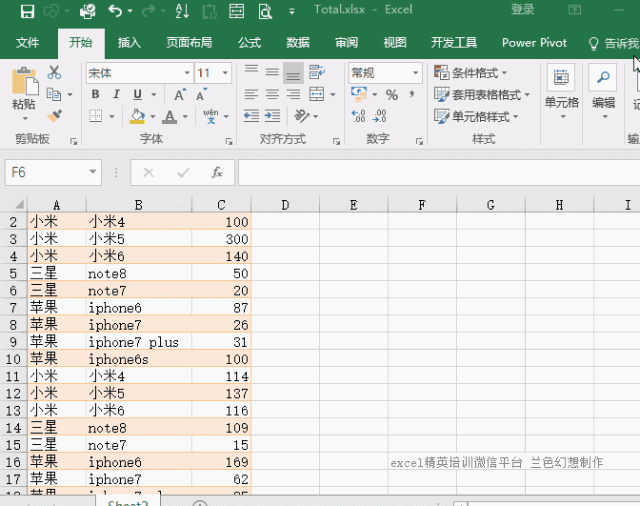The width and height of the screenshot is (640, 506).
Task: Open the 编辑 editing group button
Action: 603,92
